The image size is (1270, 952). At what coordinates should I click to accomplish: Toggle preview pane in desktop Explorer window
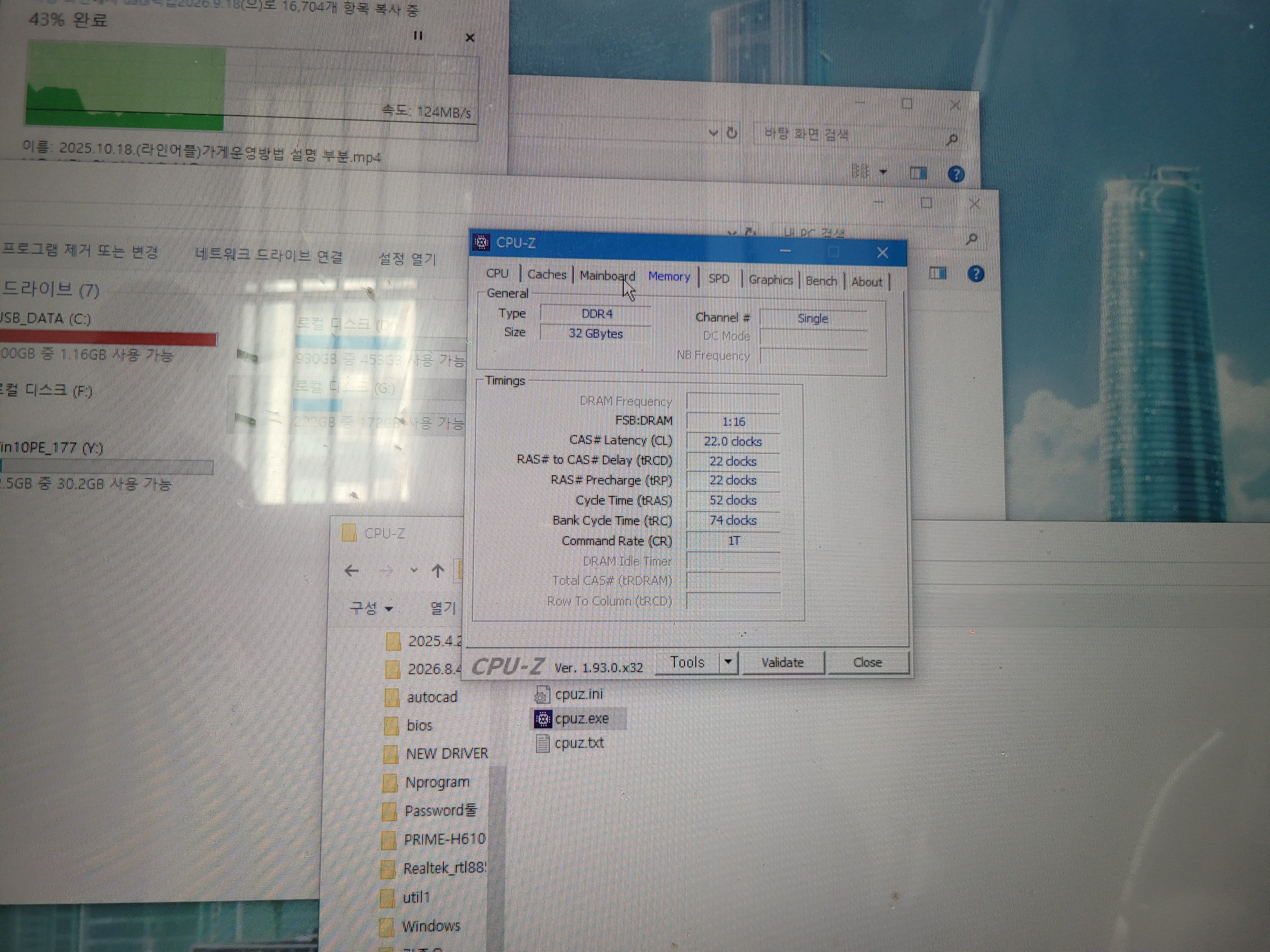click(x=918, y=173)
